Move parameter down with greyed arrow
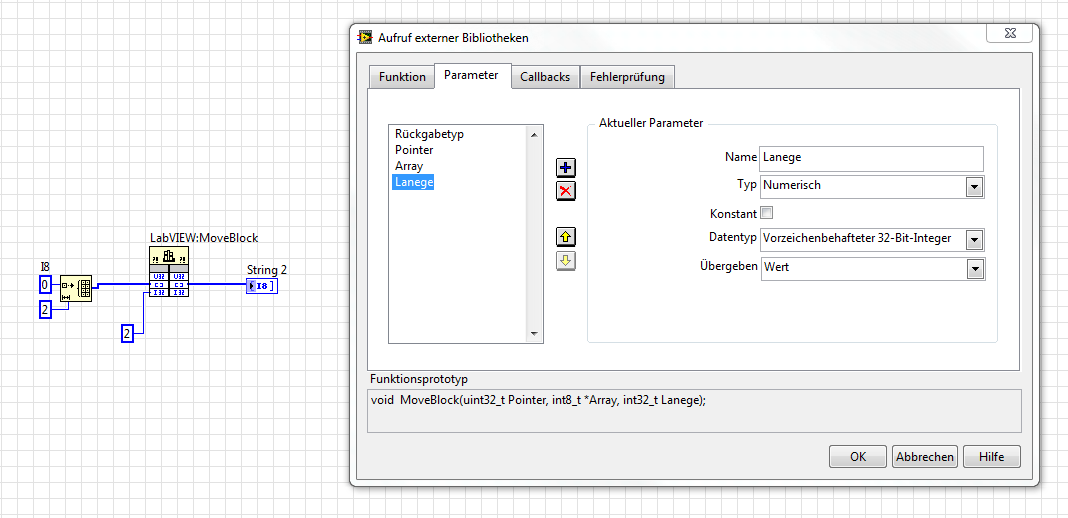 566,261
